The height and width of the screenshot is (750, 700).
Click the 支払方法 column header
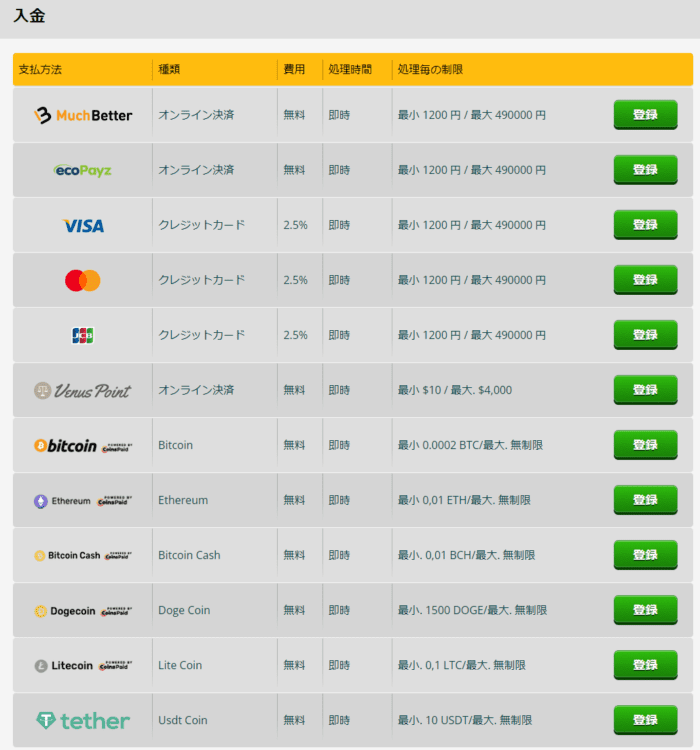pyautogui.click(x=40, y=69)
